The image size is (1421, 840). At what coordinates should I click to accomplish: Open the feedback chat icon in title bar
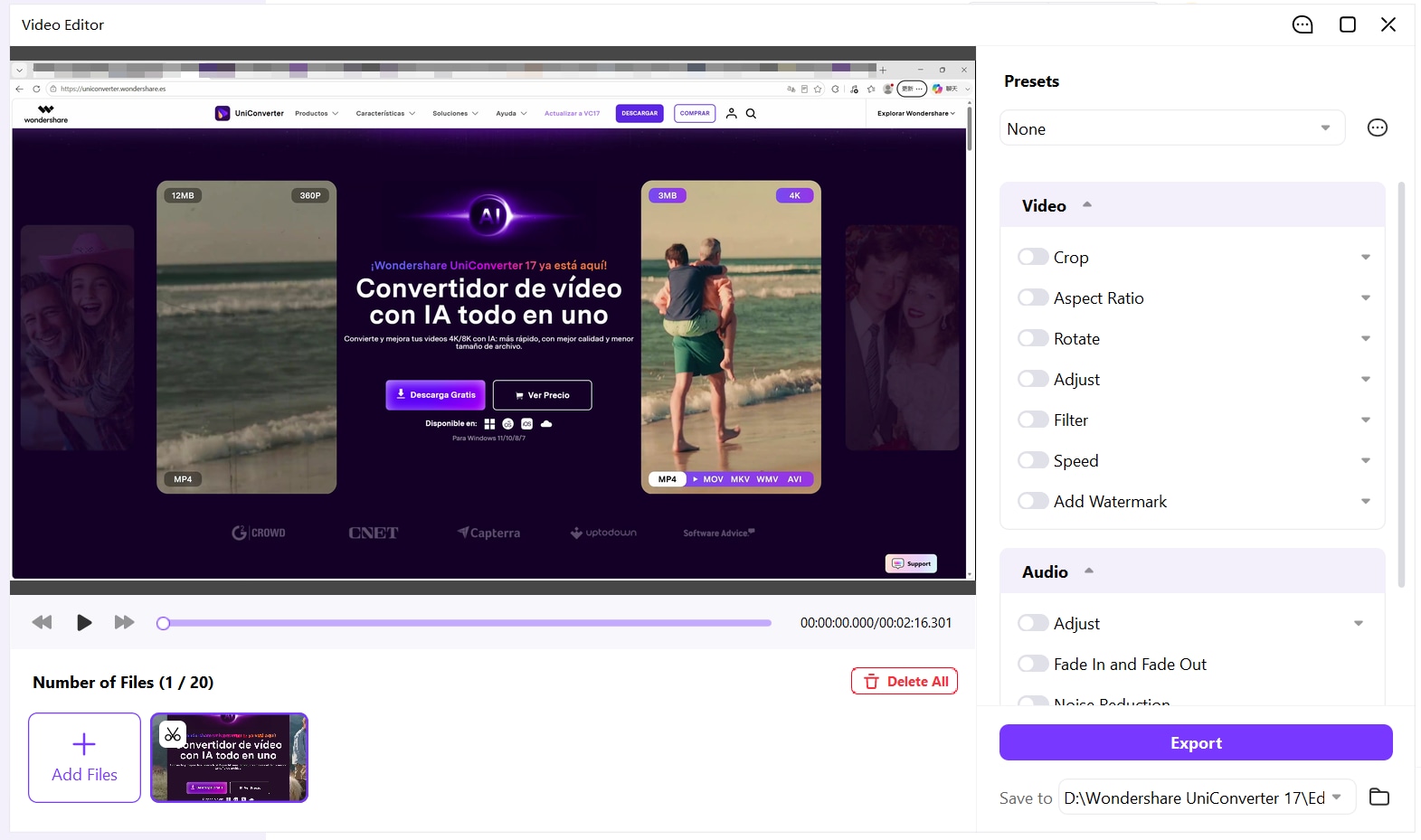pyautogui.click(x=1303, y=24)
